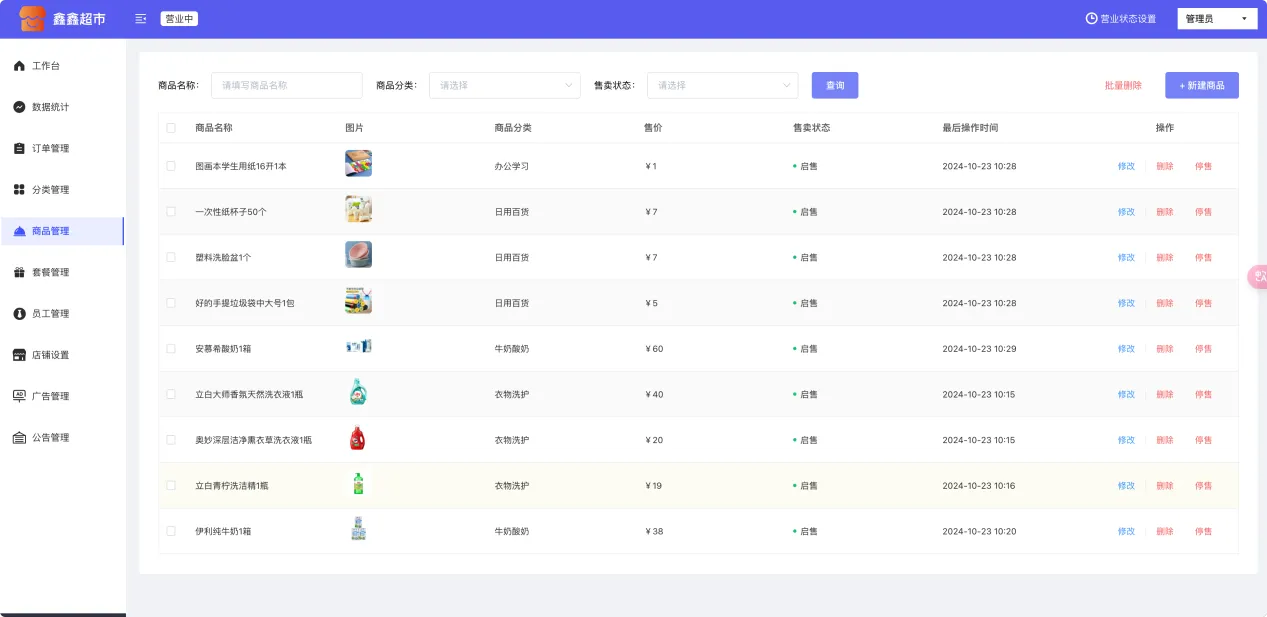Image resolution: width=1267 pixels, height=617 pixels.
Task: Open 数据统计 chart icon in sidebar
Action: [x=19, y=107]
